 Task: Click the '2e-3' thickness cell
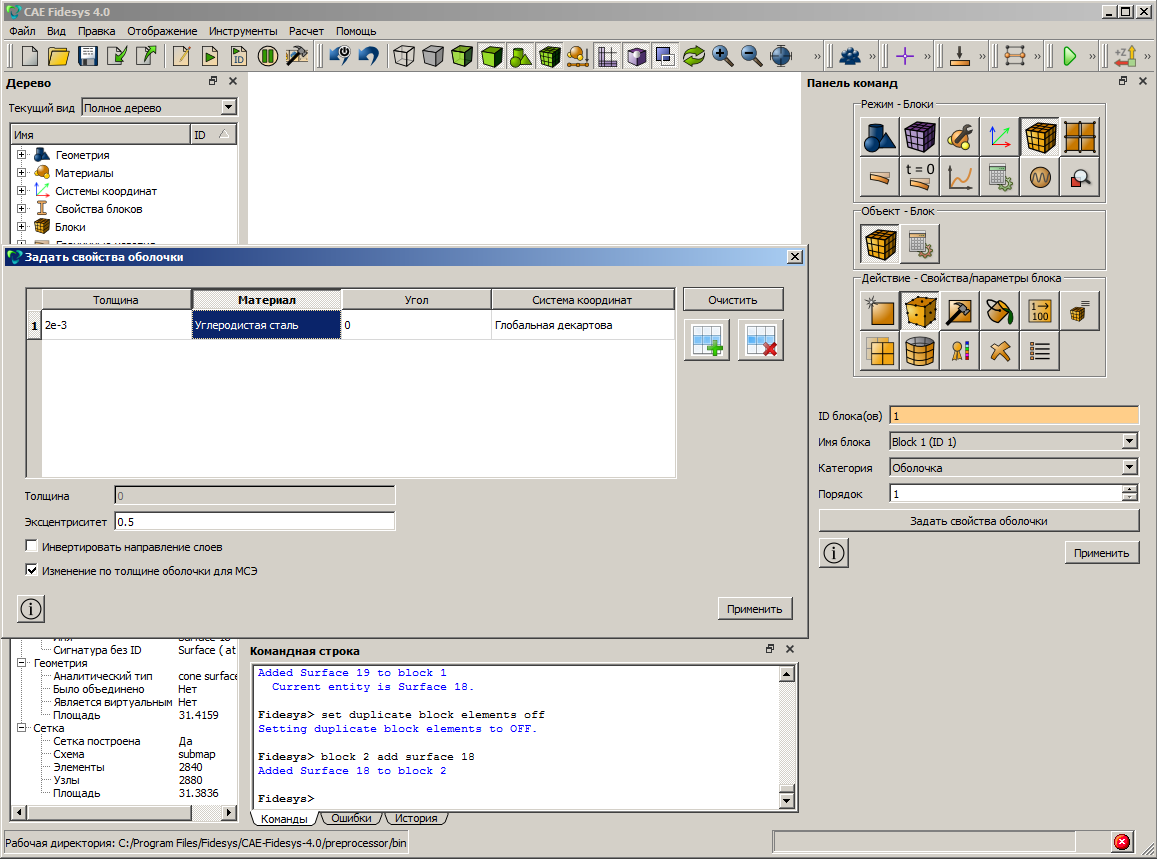coord(116,325)
